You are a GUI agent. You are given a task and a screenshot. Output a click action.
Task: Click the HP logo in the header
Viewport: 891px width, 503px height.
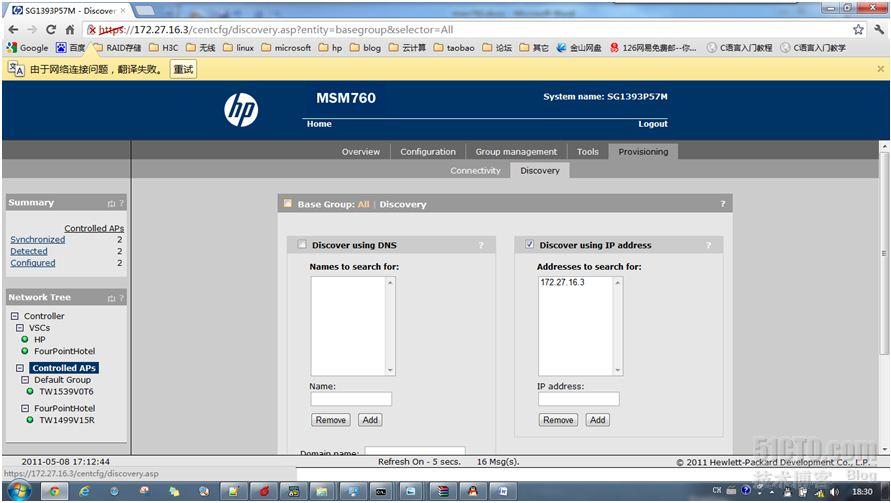(x=241, y=110)
